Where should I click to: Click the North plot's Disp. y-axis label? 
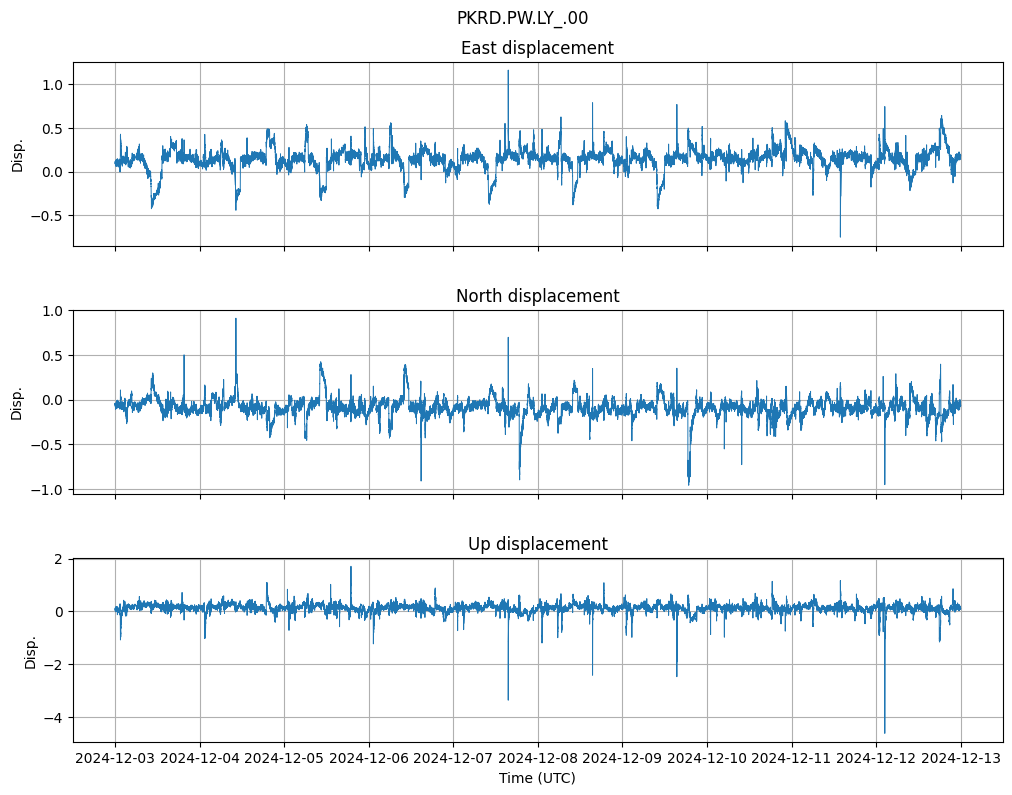[17, 402]
